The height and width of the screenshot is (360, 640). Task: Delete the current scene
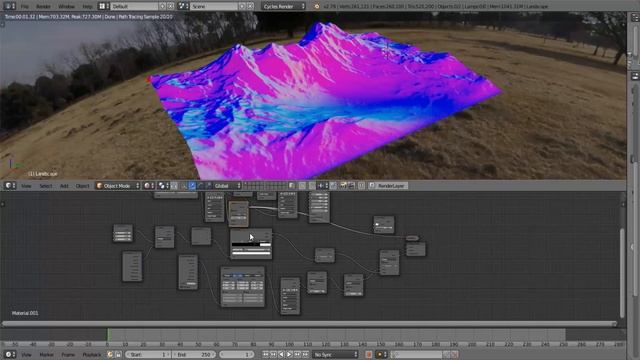click(250, 6)
